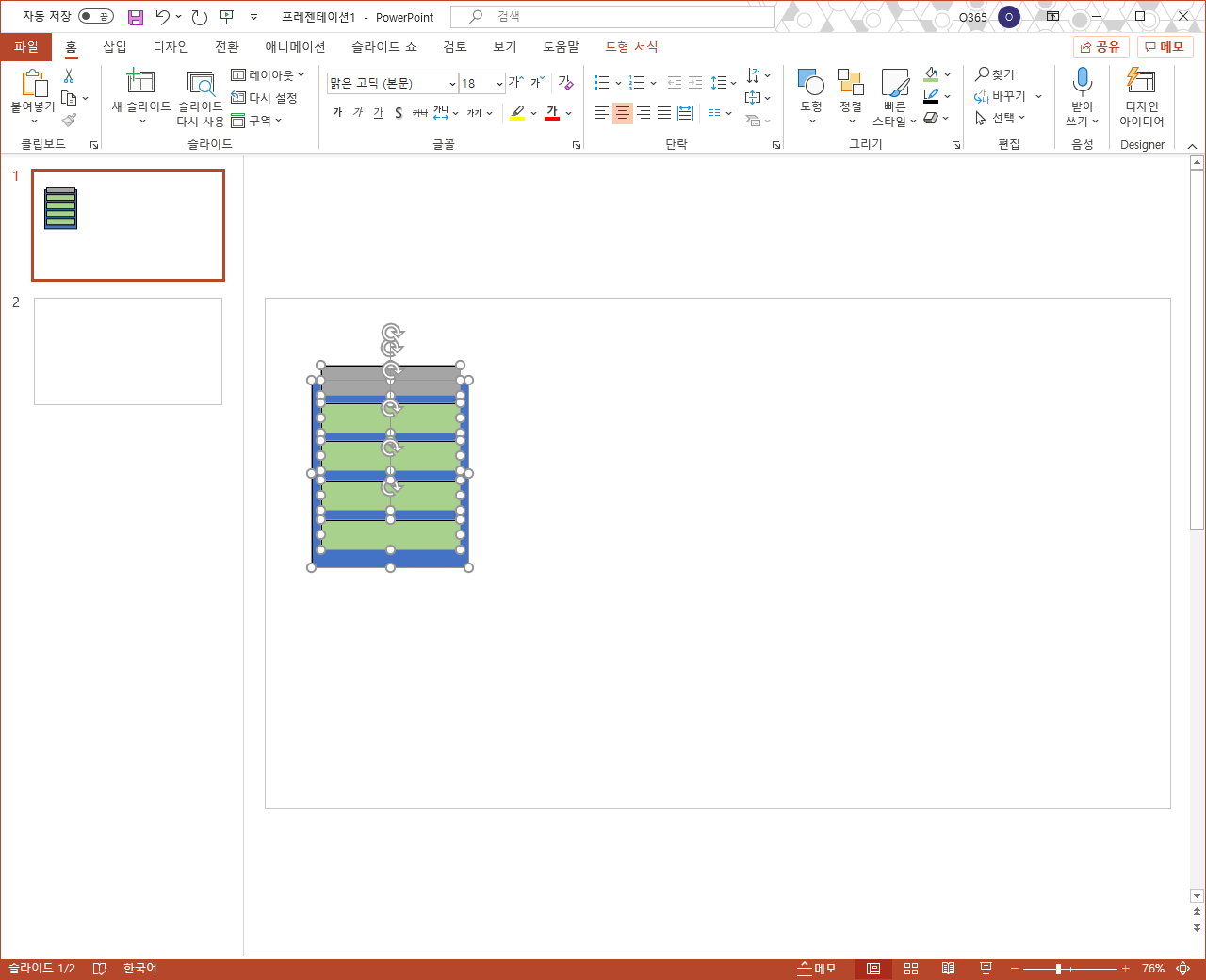Switch to Design (디자인) tab

click(x=171, y=46)
